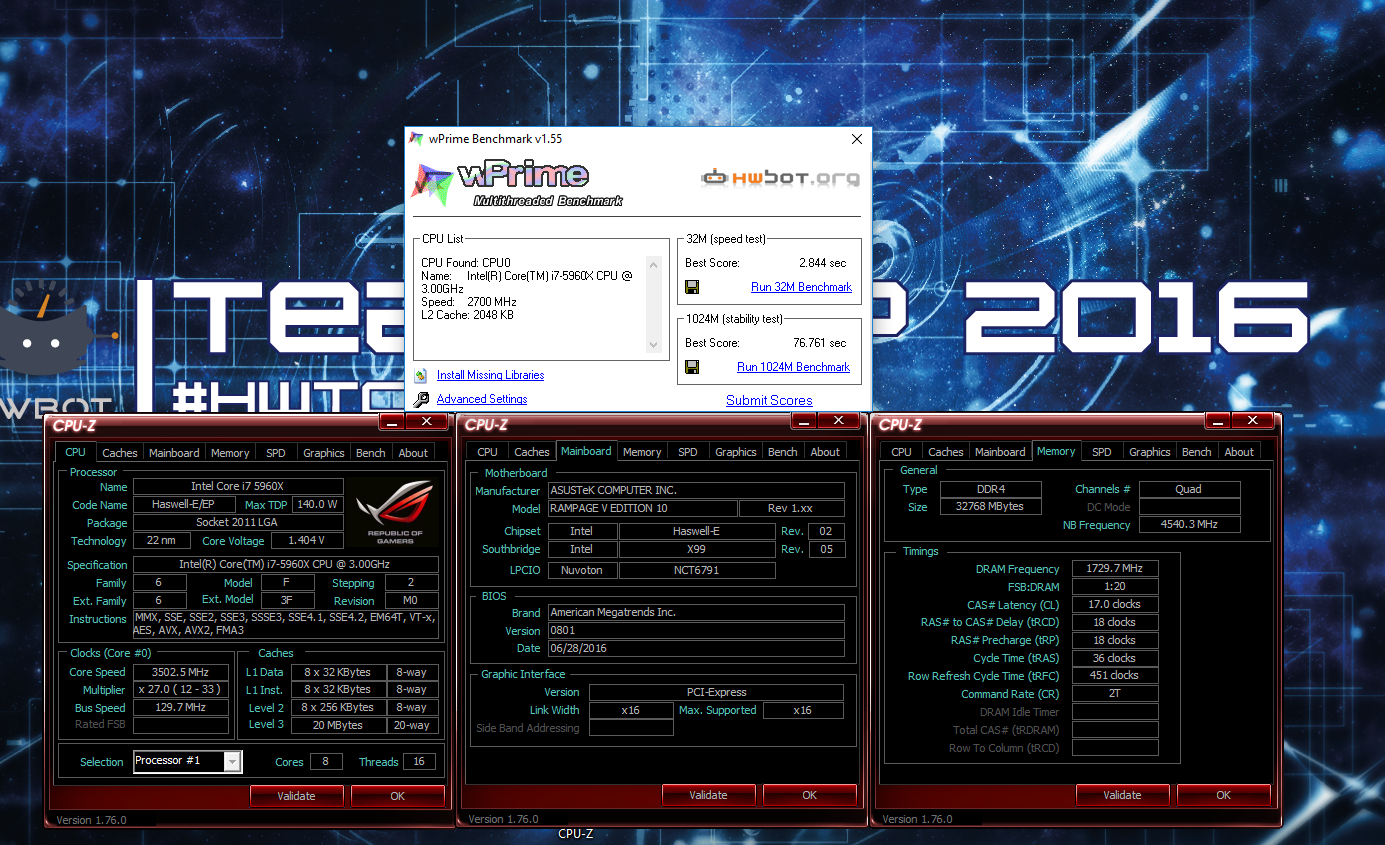Open CPU tab in the Motherboard CPU-Z window

click(487, 452)
